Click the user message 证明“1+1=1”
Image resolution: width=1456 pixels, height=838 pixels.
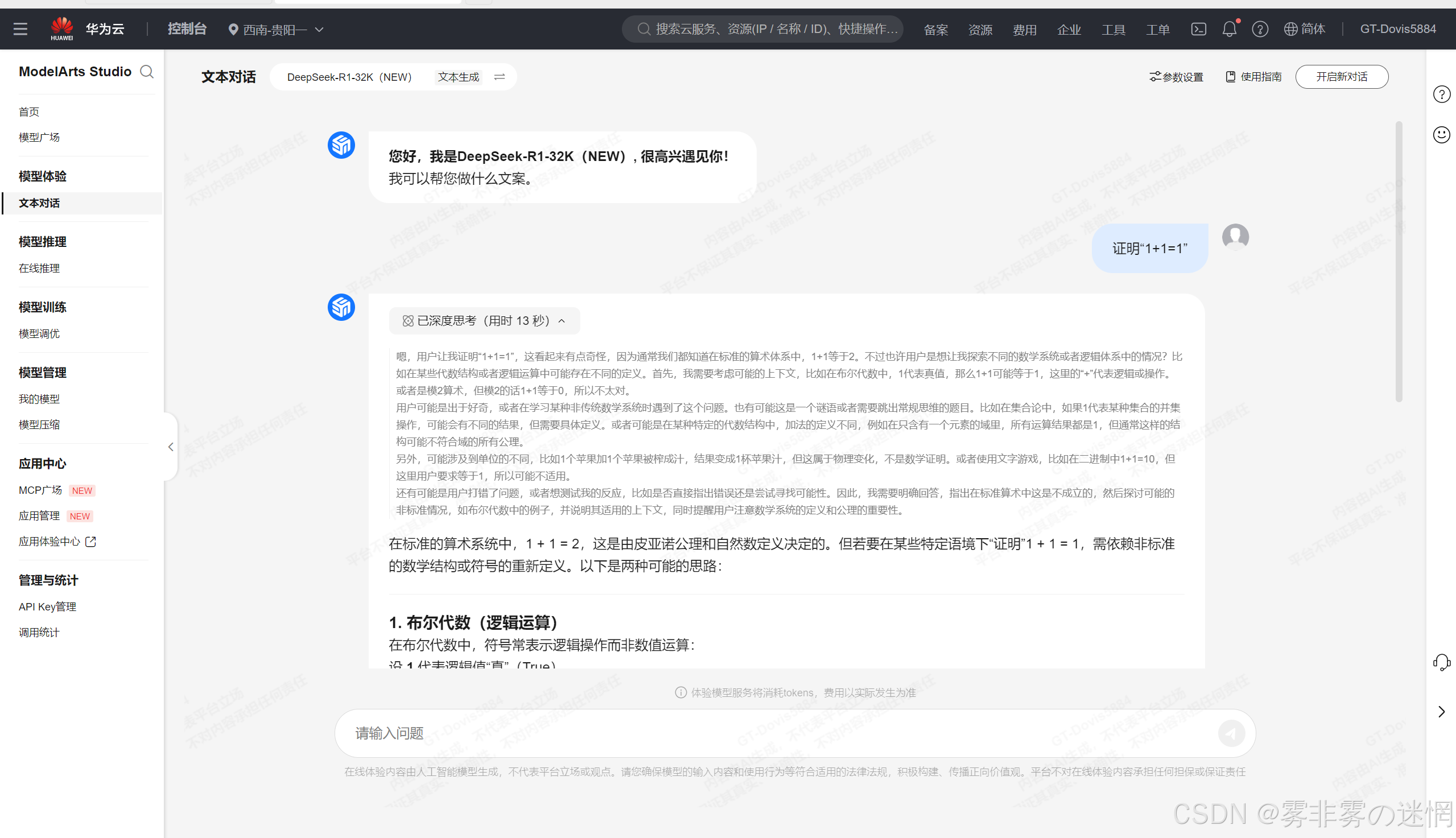coord(1149,249)
